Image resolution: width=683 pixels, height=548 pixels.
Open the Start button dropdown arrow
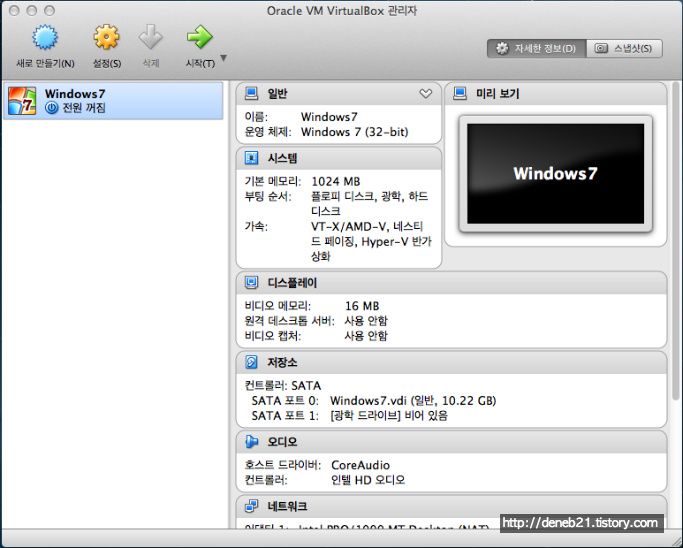(x=223, y=58)
